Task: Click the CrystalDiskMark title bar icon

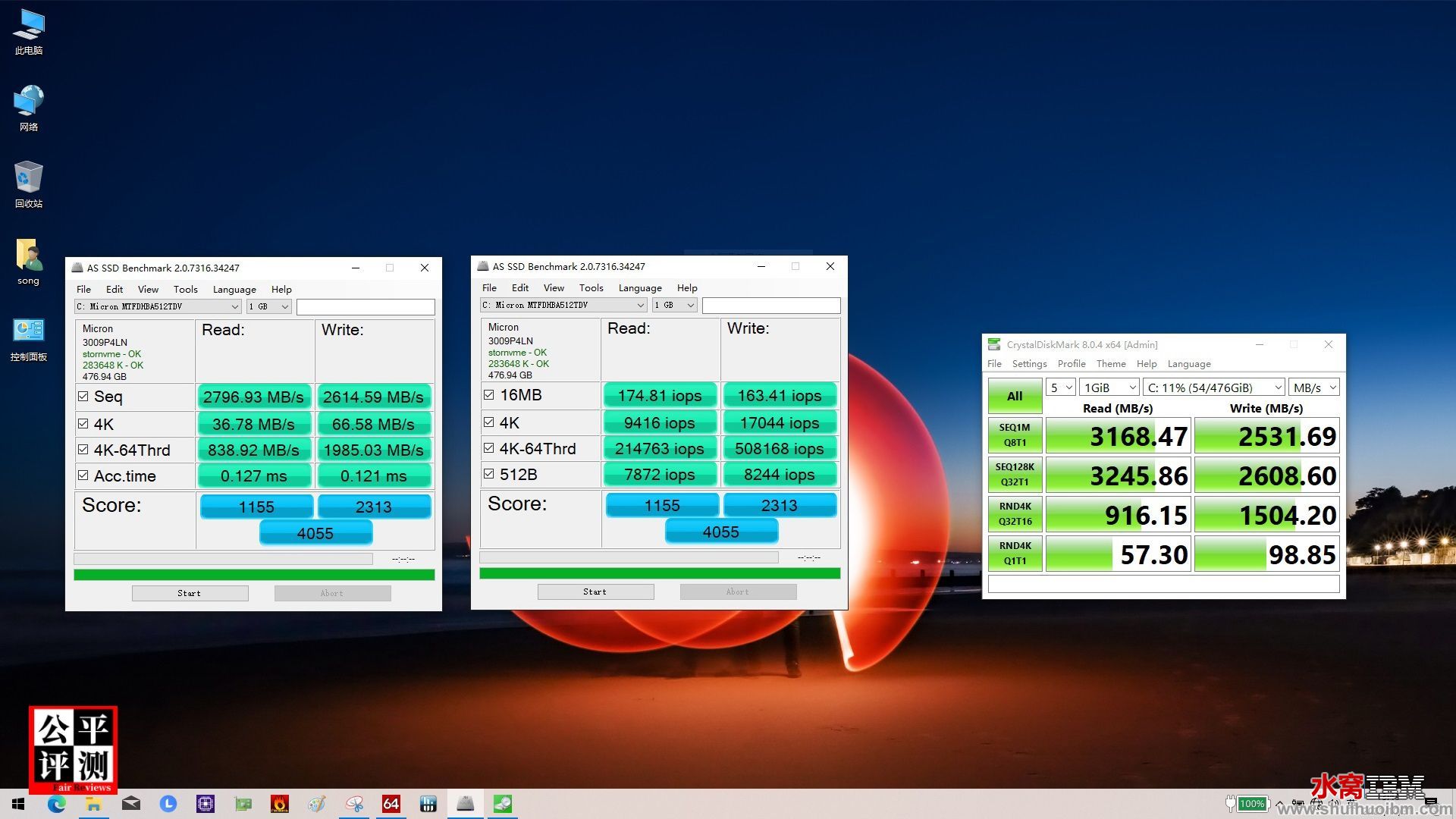Action: coord(994,344)
